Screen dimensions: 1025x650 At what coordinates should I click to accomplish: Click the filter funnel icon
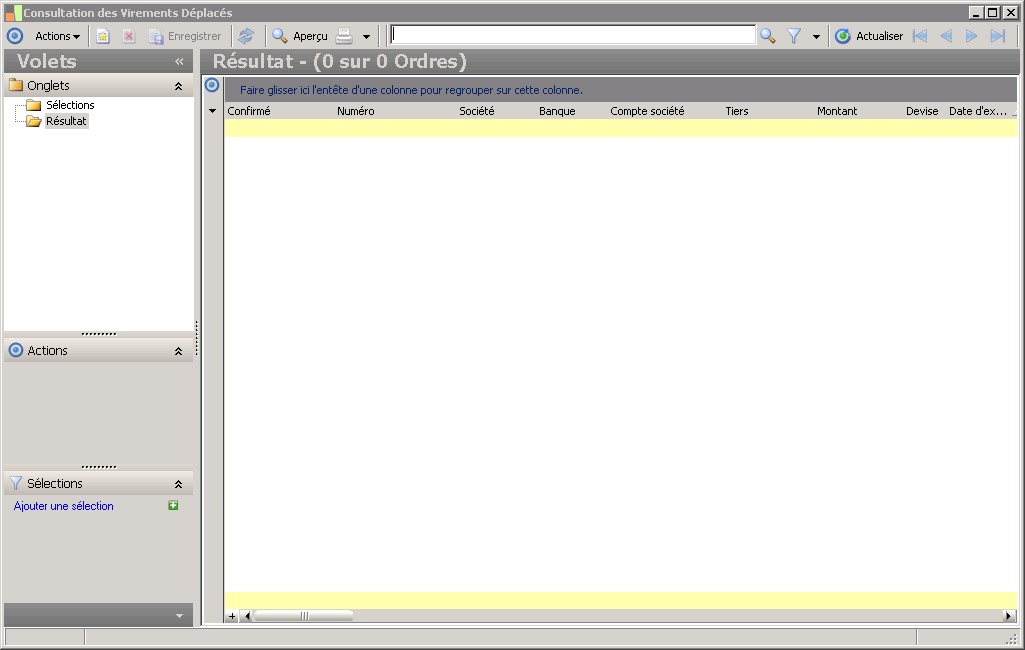click(x=794, y=37)
